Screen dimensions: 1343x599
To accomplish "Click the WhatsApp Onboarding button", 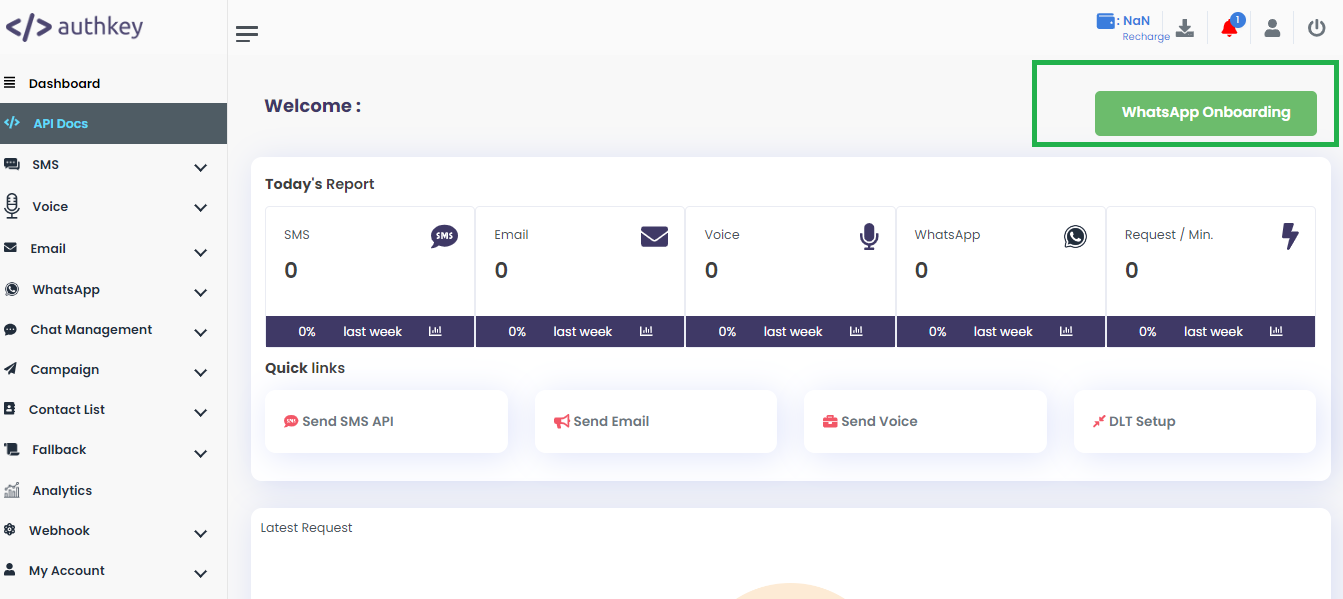I will (x=1206, y=113).
